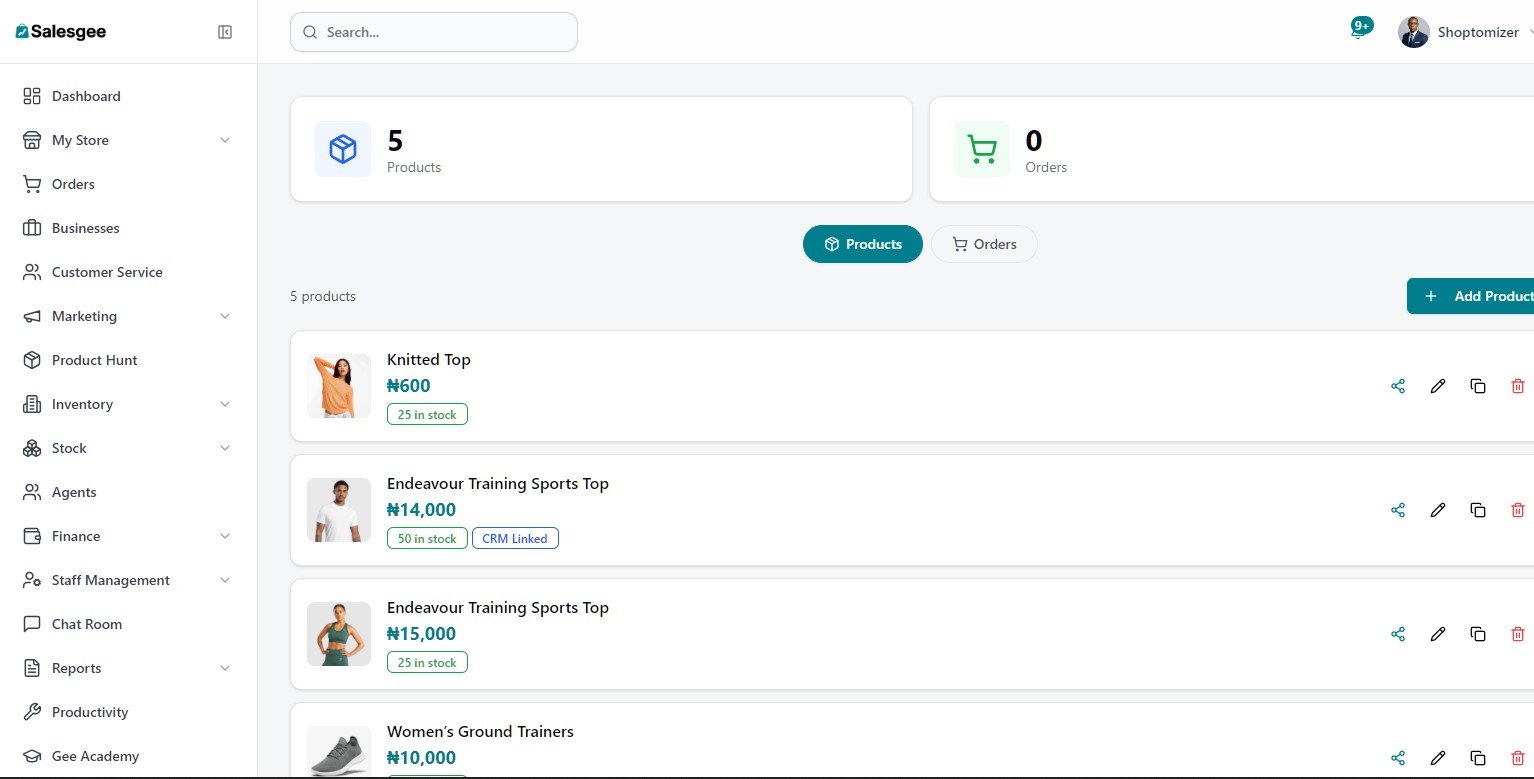Focus the Search input field
The image size is (1534, 779).
[x=434, y=32]
